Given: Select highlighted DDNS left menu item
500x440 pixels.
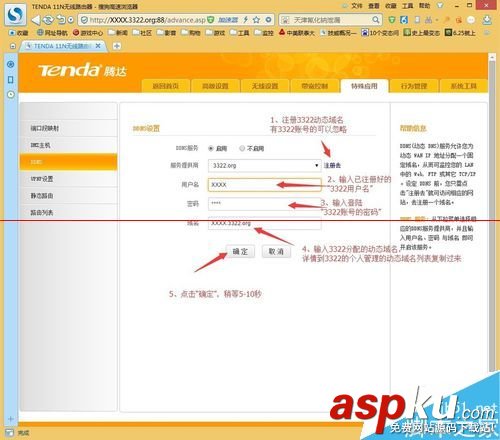Looking at the screenshot, I should [69, 162].
